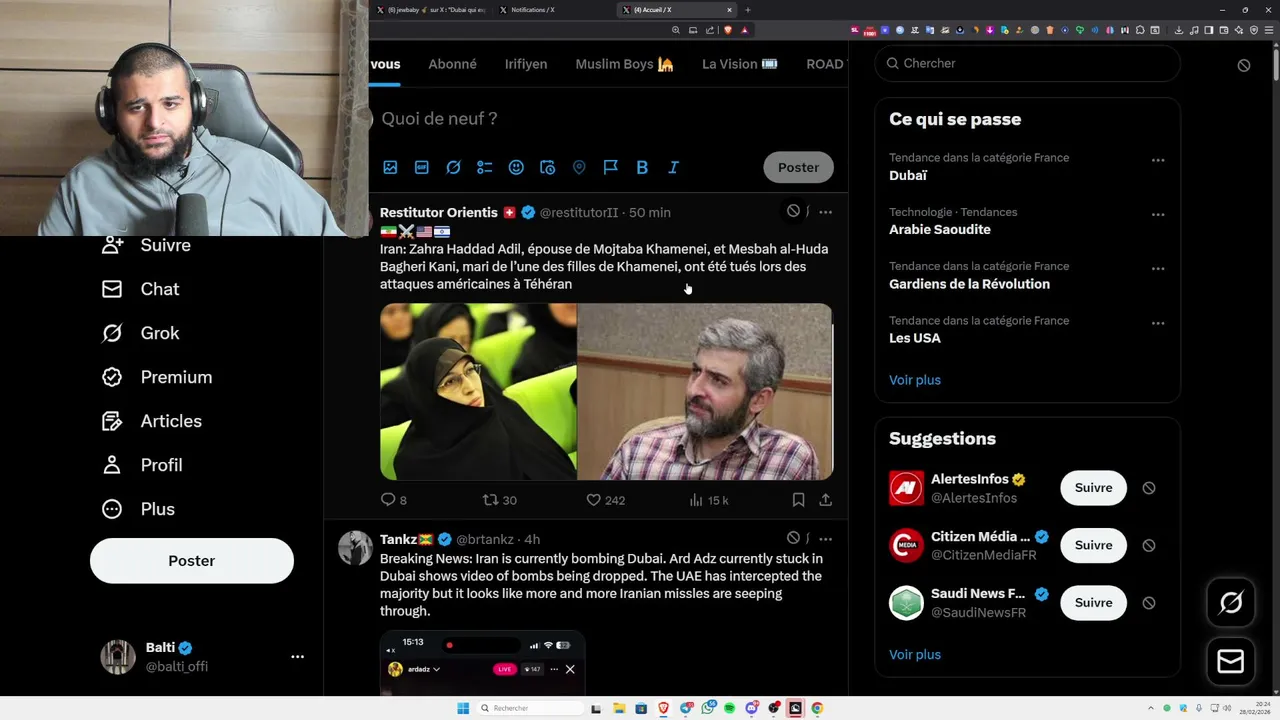This screenshot has width=1280, height=720.
Task: Open Articles in the sidebar
Action: pos(152,421)
